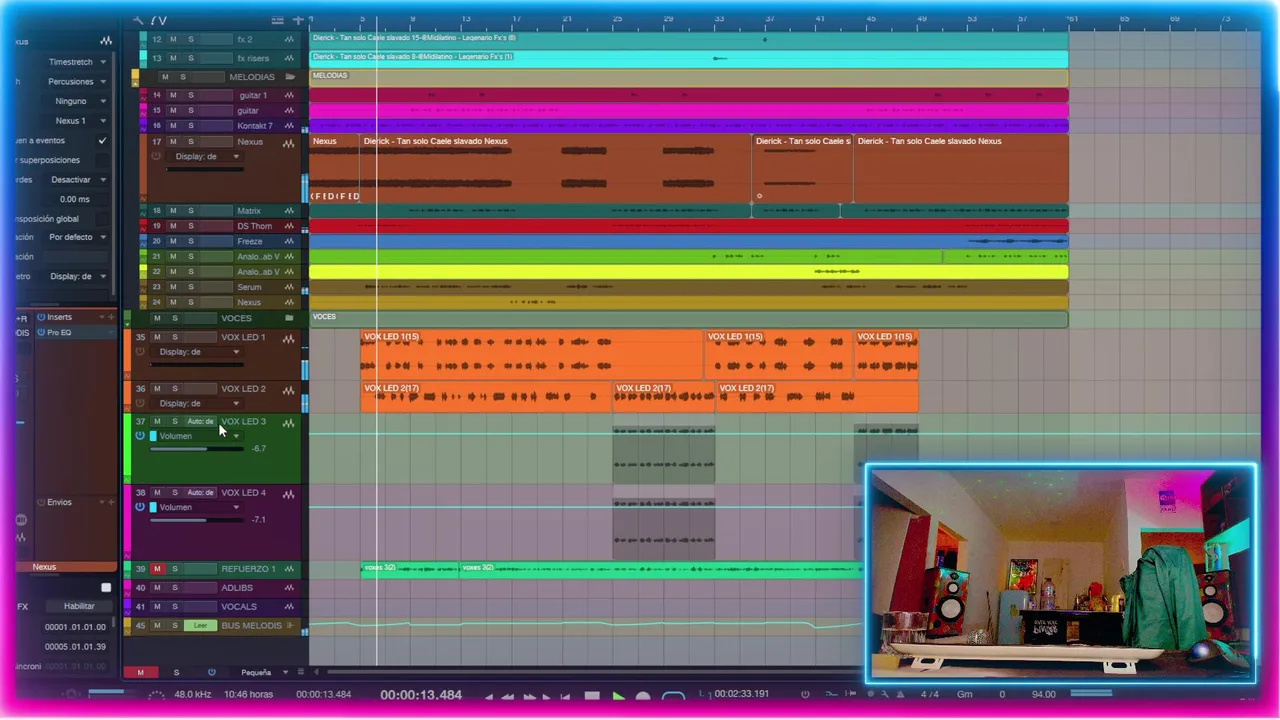Screen dimensions: 1280x720
Task: Toggle monitor power icon on VOX LED 3
Action: point(140,436)
